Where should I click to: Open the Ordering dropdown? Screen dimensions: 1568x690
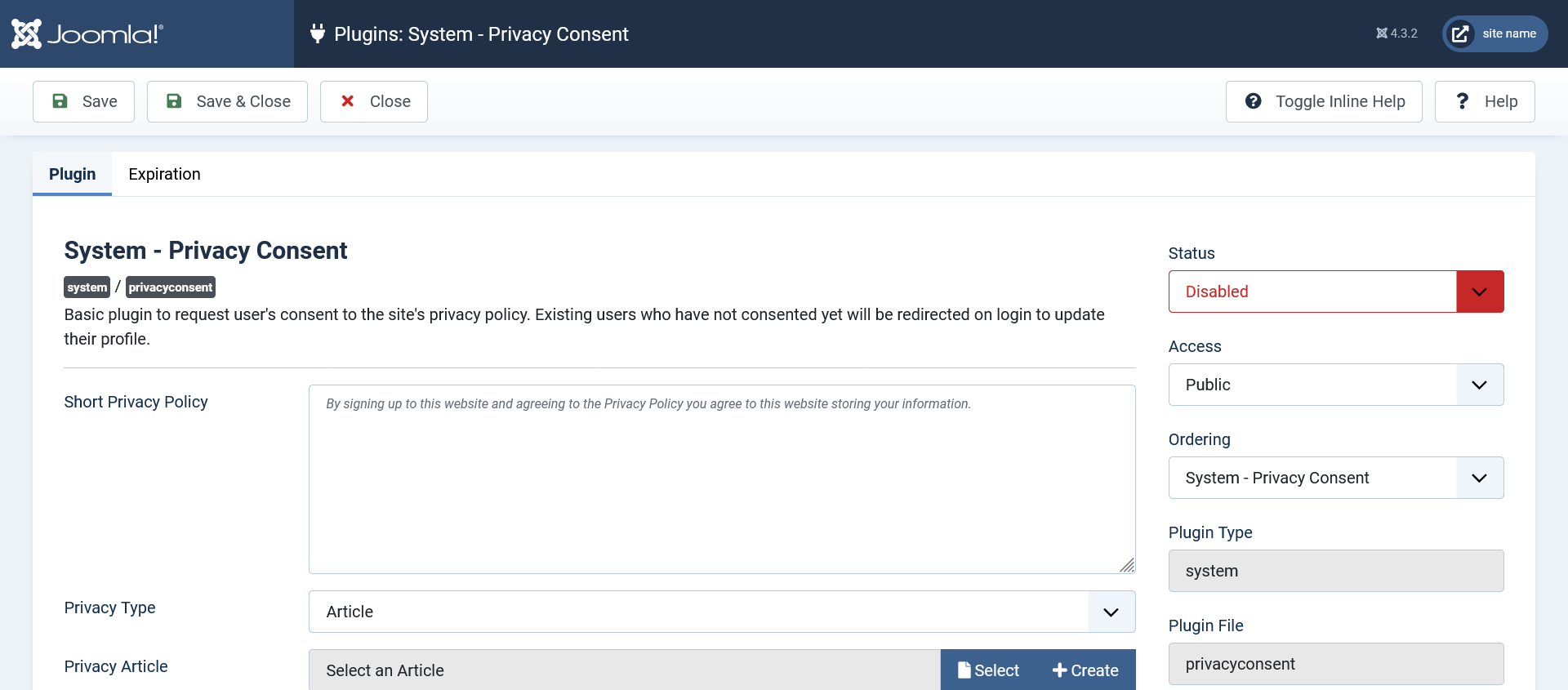1336,478
